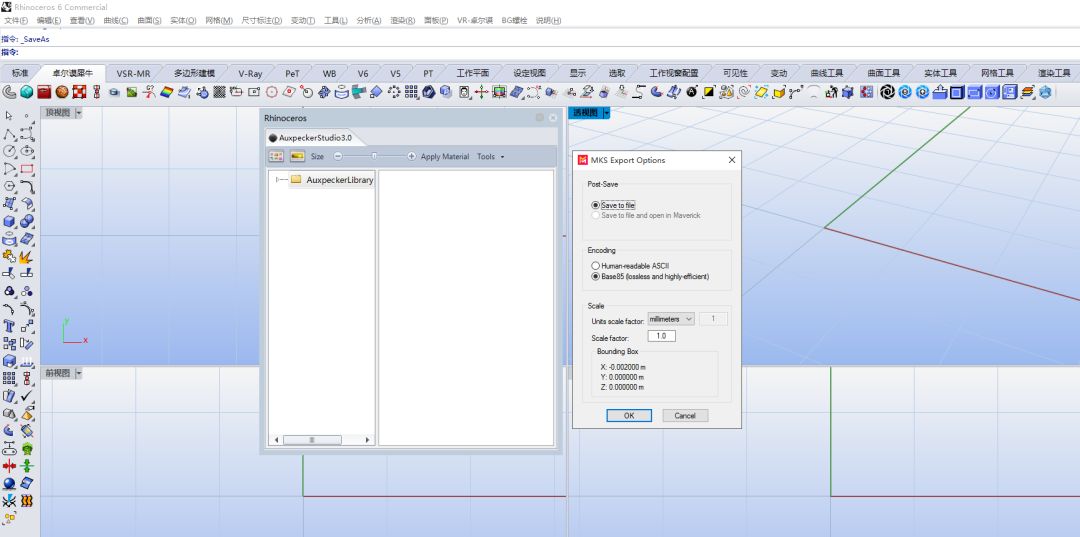Choose the red Rectangle tool

[x=27, y=169]
